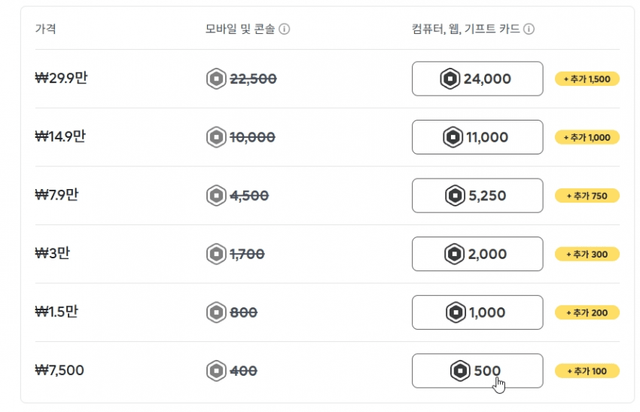Choose the 5,250 Robux option
The image size is (640, 412).
[x=477, y=196]
